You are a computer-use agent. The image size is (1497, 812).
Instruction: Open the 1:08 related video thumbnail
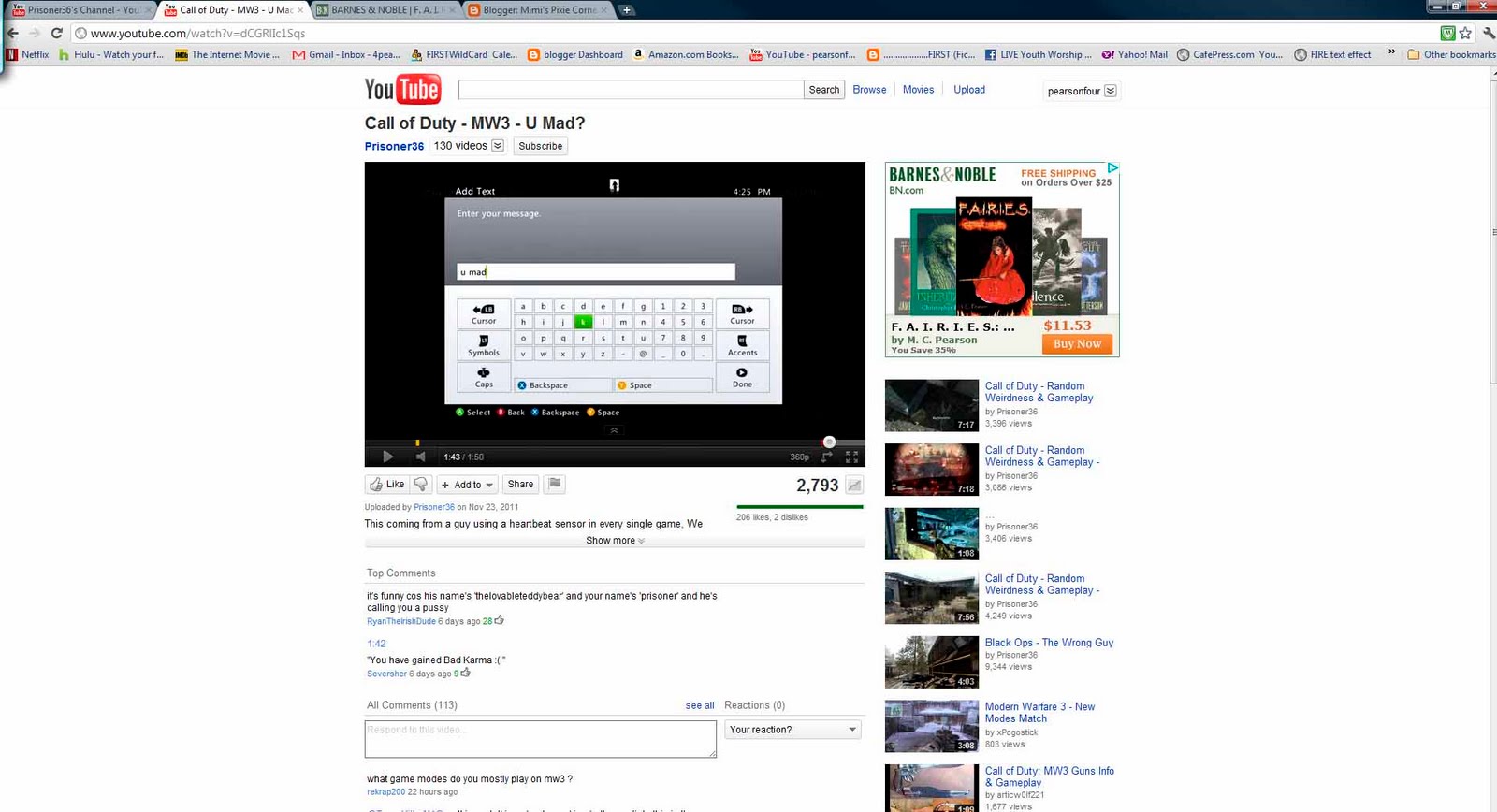pyautogui.click(x=932, y=533)
